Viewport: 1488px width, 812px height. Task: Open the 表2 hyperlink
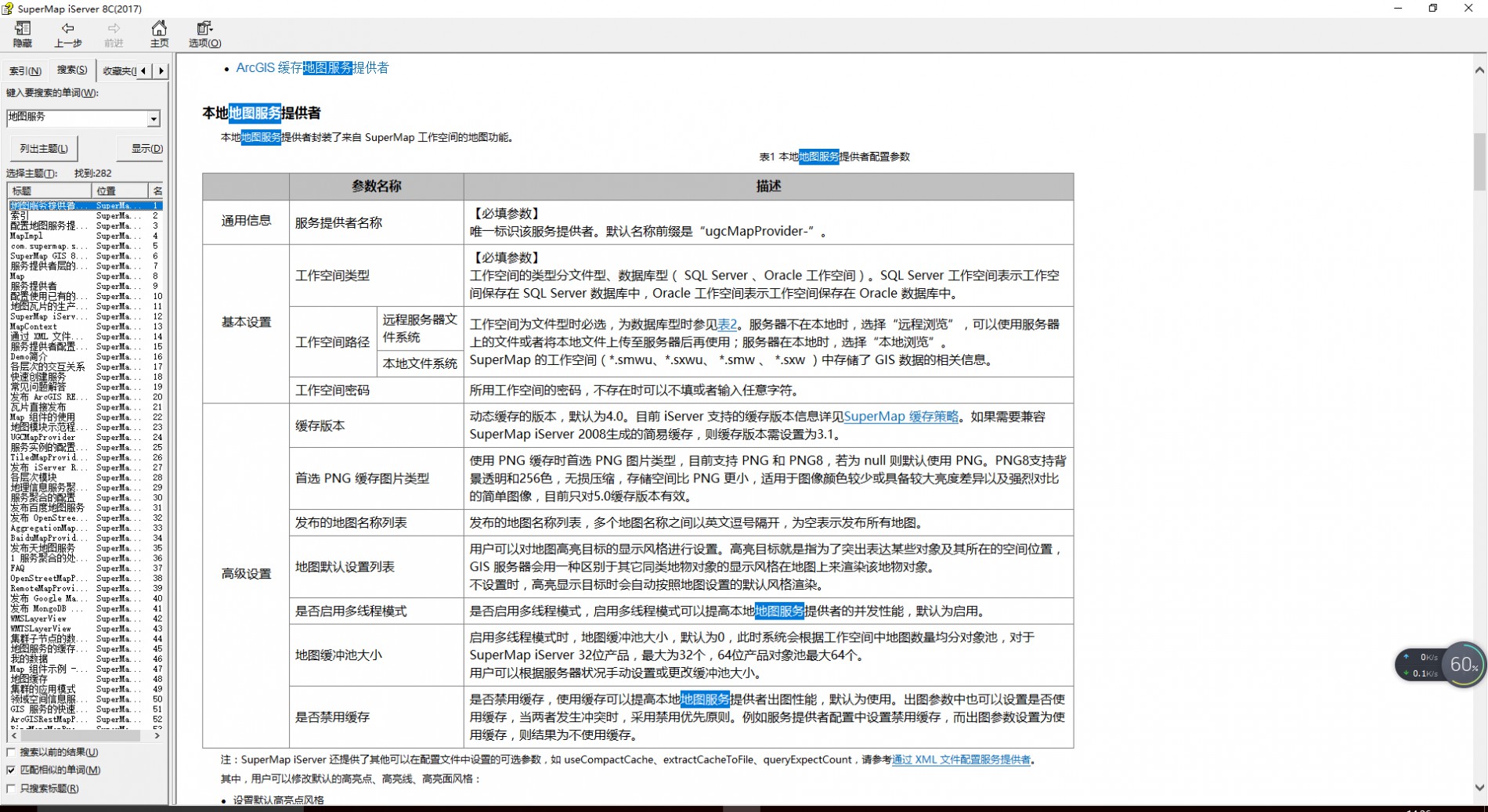coord(727,324)
